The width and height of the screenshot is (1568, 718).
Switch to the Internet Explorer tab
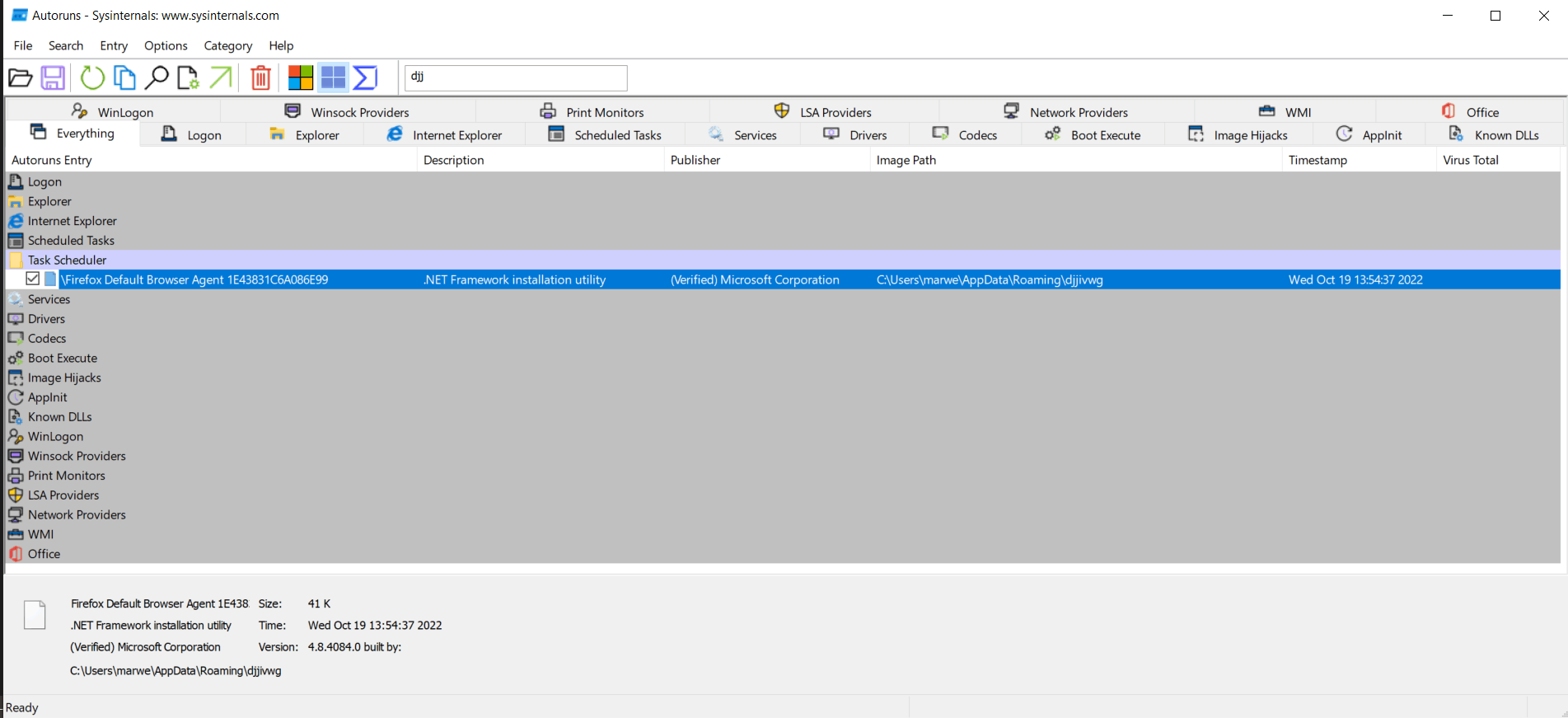point(444,134)
